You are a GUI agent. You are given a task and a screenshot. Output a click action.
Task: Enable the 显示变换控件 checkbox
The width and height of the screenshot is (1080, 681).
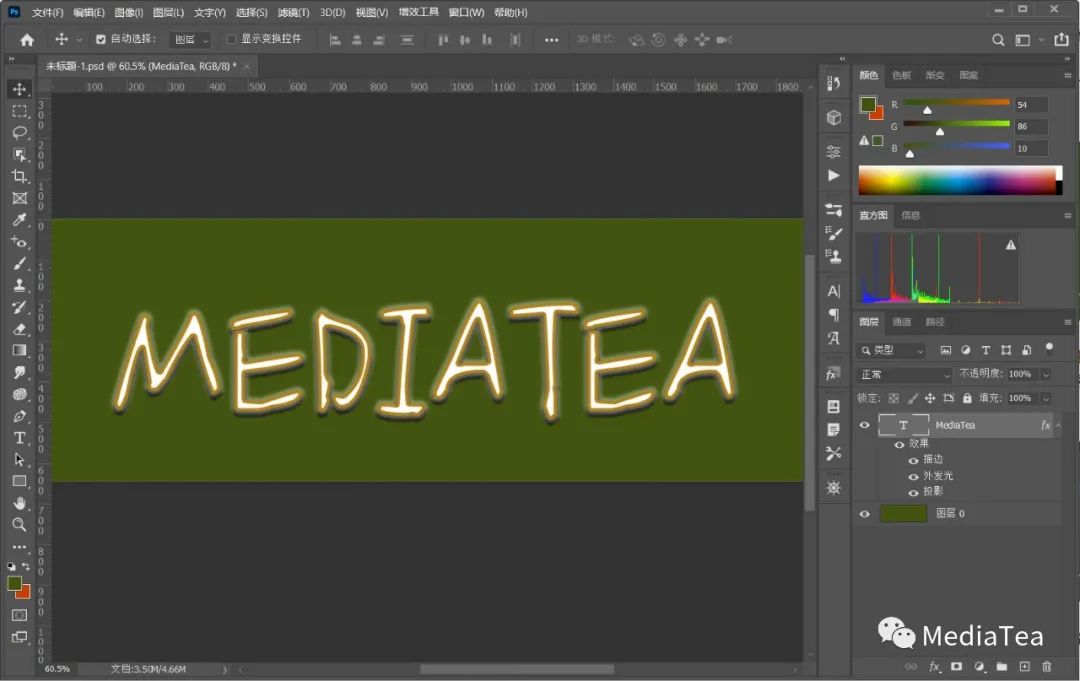click(231, 39)
